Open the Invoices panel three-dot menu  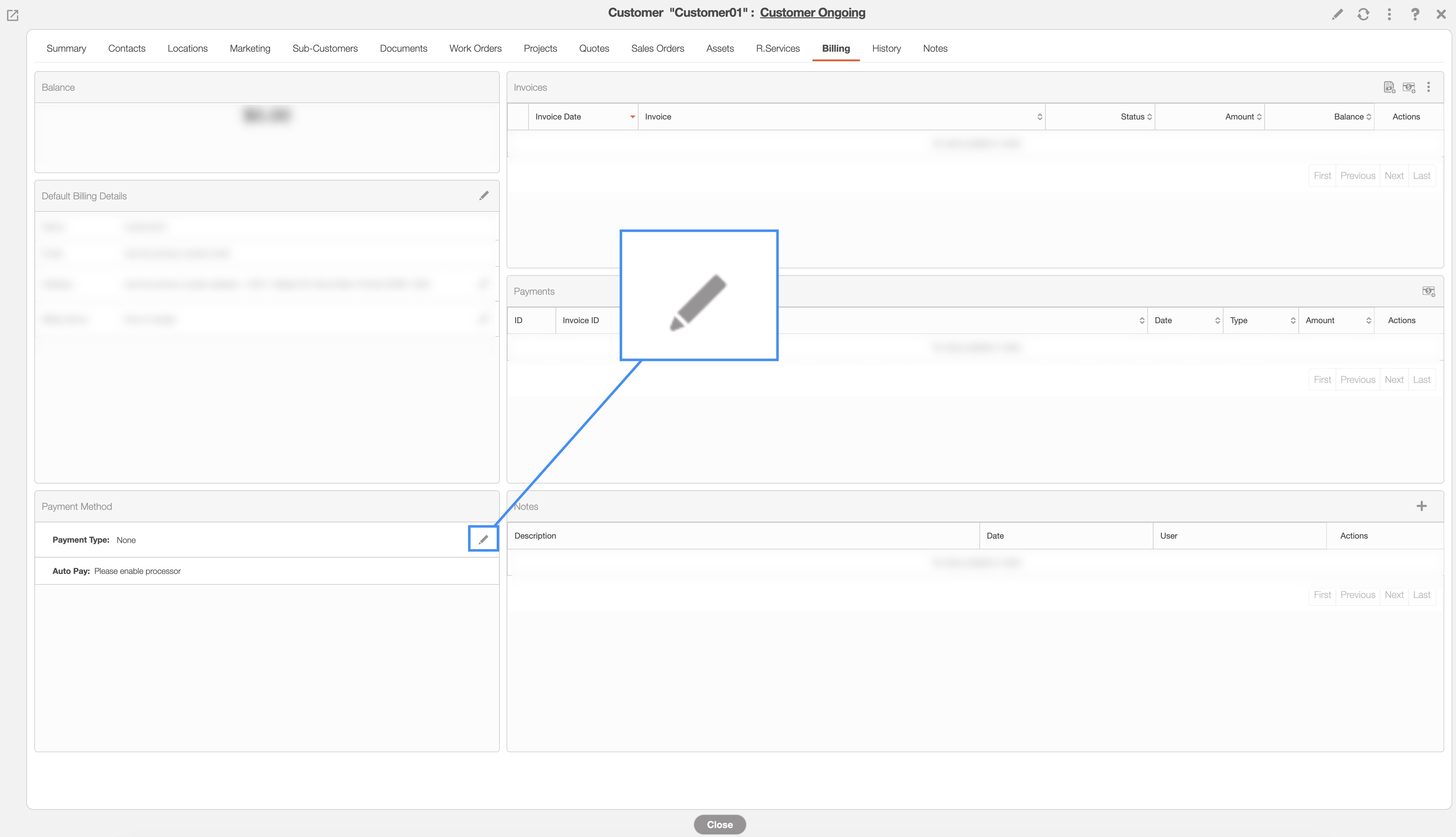click(1428, 87)
